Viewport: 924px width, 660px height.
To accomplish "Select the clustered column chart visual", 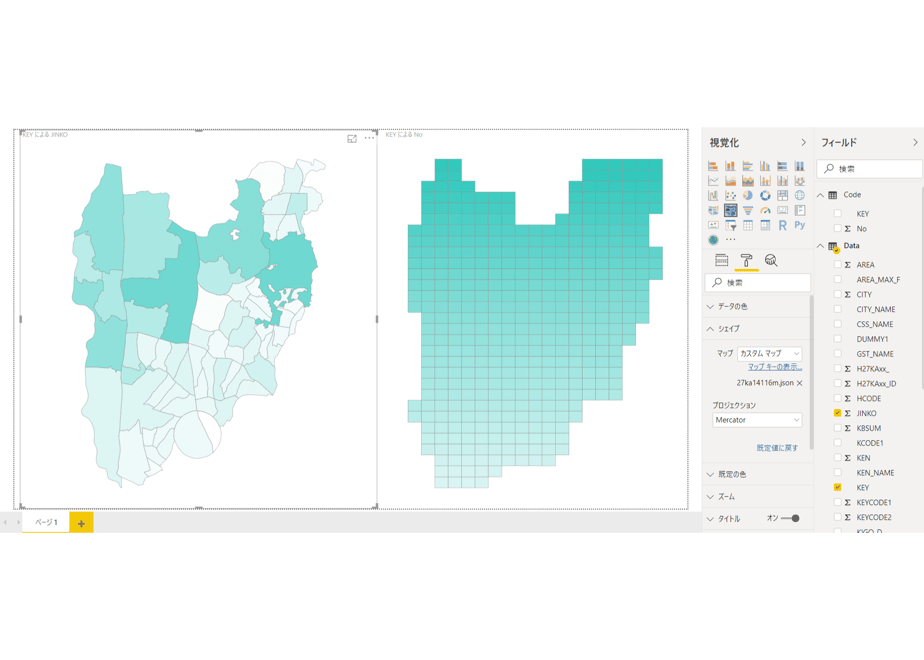I will click(765, 166).
